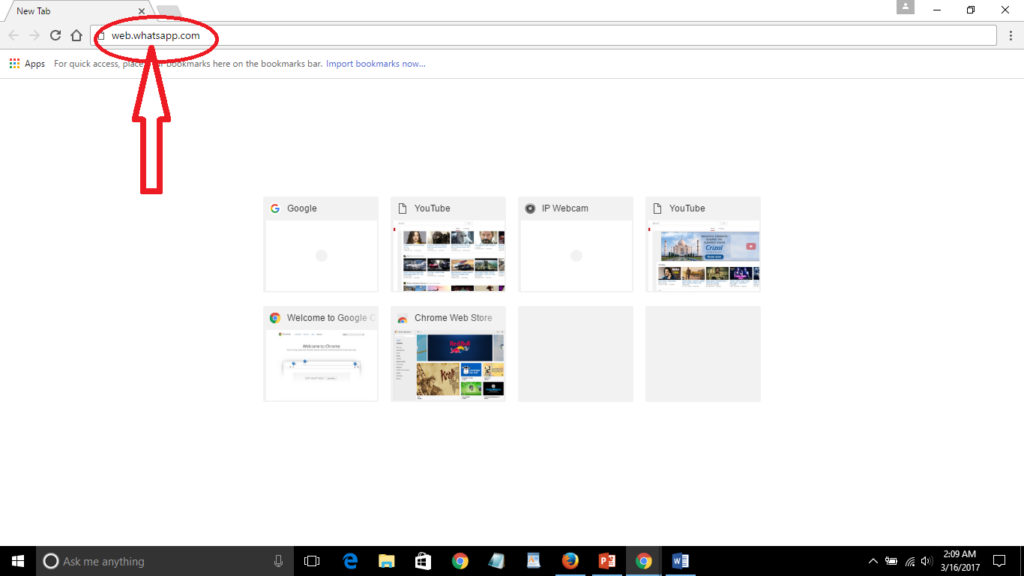Open the Apps bookmark shortcut
This screenshot has width=1024, height=576.
pos(27,63)
